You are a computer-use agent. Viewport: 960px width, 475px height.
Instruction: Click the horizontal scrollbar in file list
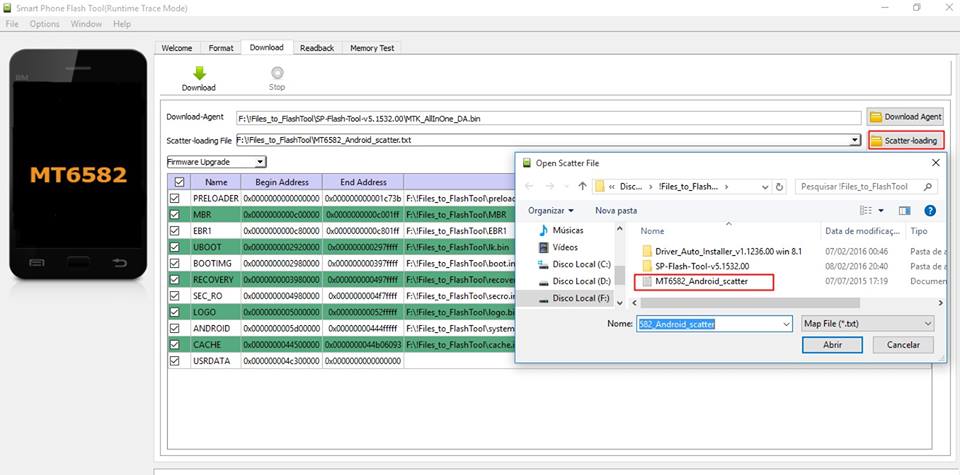tap(750, 303)
